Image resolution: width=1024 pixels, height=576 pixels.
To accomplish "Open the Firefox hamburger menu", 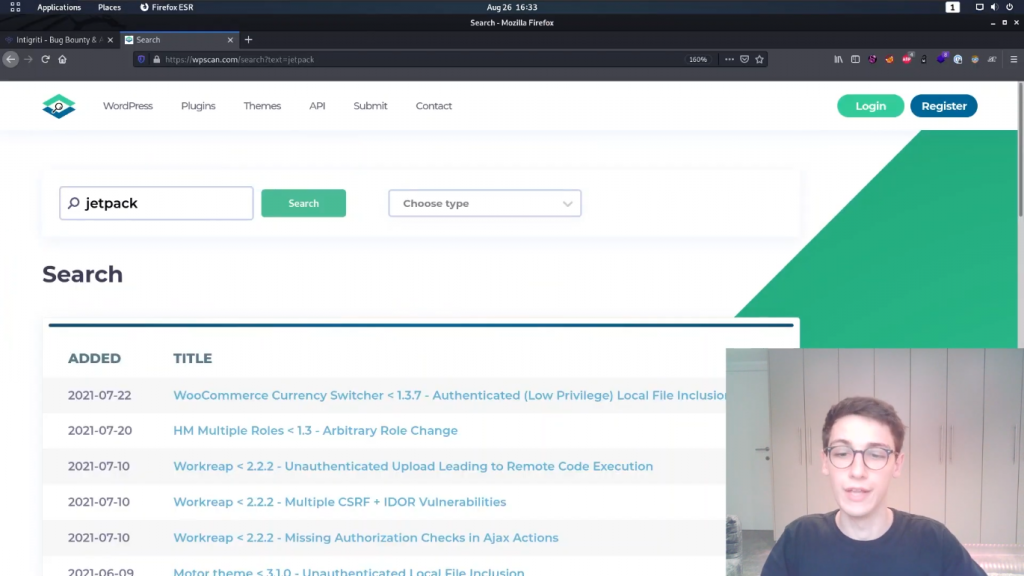I will click(1014, 59).
